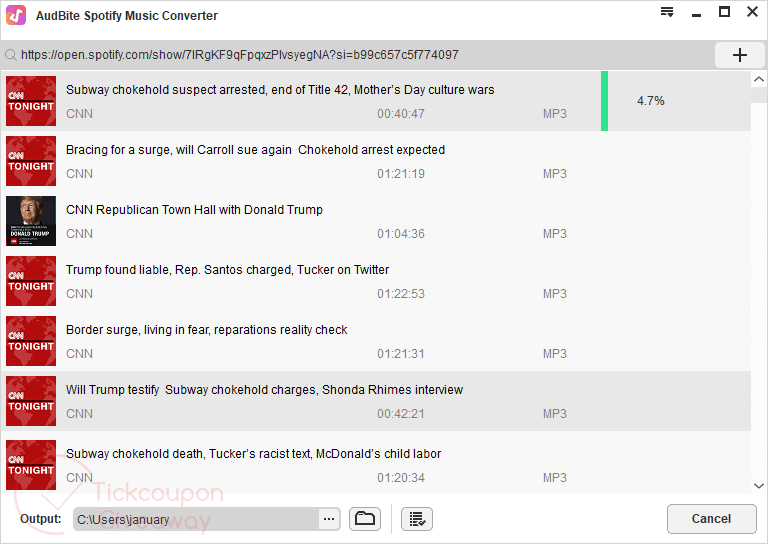This screenshot has height=546, width=769.
Task: Cancel the conversion
Action: pyautogui.click(x=711, y=519)
